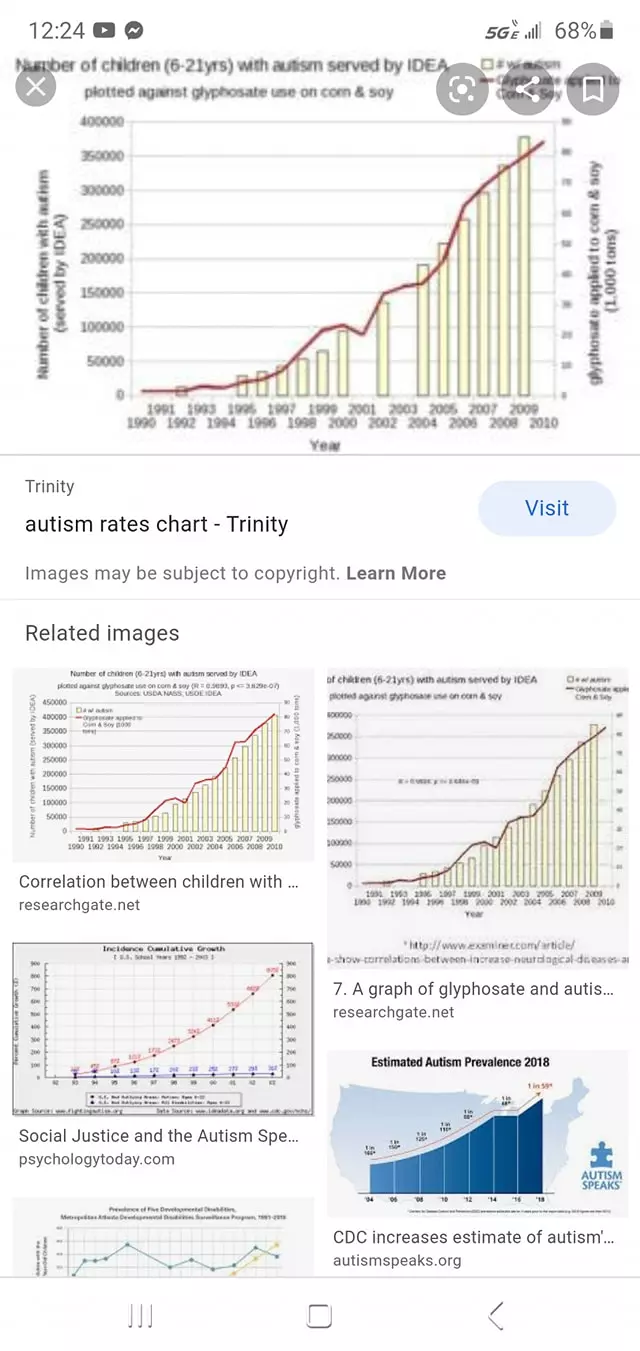This screenshot has width=640, height=1351.
Task: Tap the Android home button
Action: click(319, 1316)
